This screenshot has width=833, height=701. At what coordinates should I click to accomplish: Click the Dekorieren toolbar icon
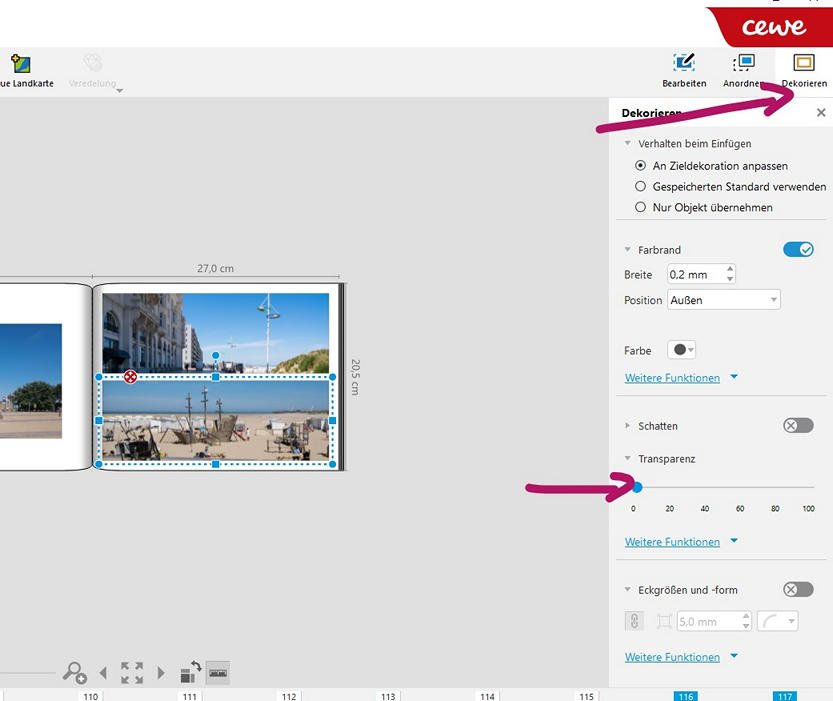804,69
